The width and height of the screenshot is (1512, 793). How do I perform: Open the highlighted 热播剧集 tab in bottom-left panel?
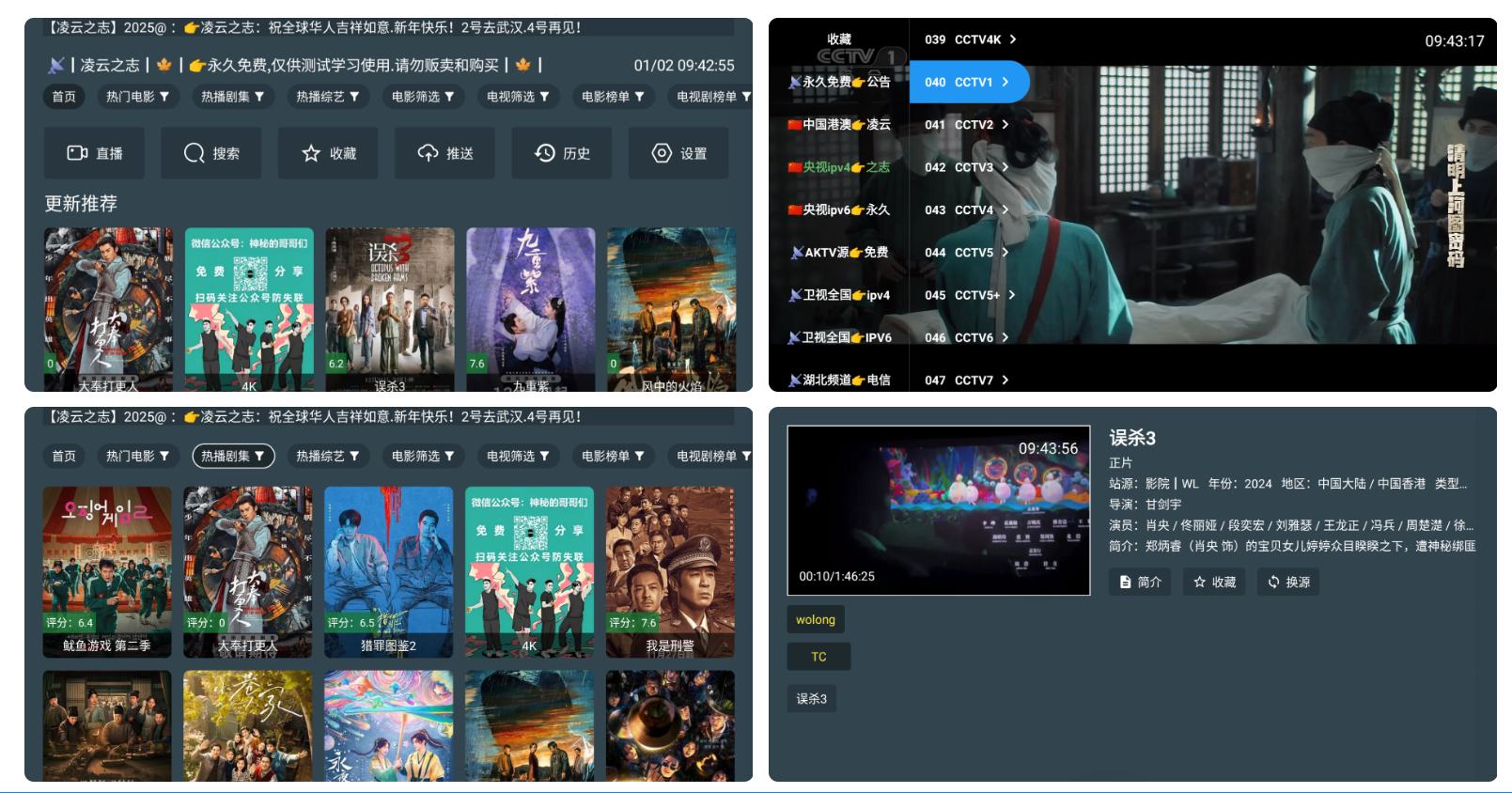pos(233,456)
